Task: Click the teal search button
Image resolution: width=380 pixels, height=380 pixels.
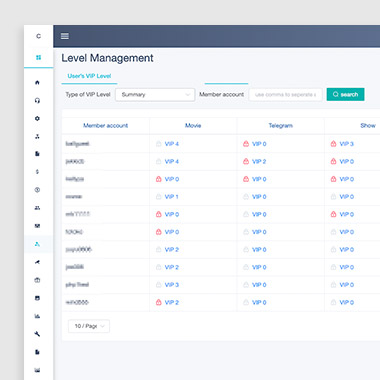Action: coord(345,94)
